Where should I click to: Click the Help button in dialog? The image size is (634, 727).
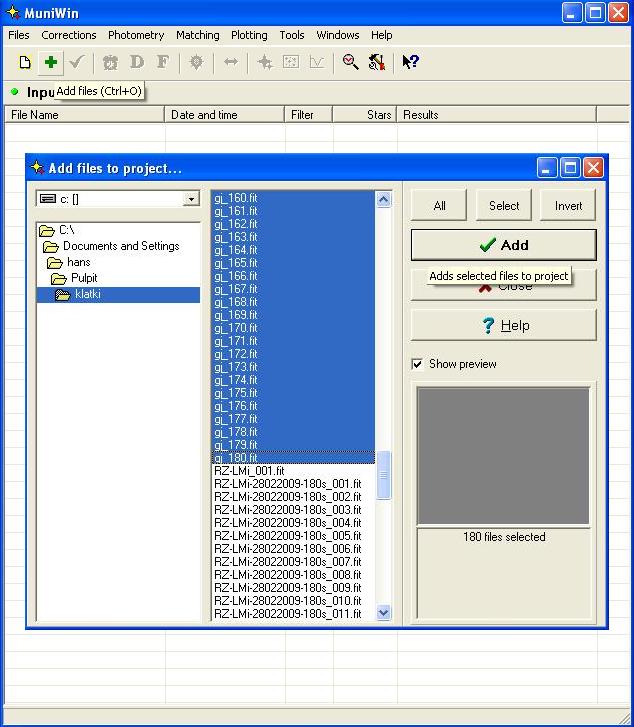point(503,326)
